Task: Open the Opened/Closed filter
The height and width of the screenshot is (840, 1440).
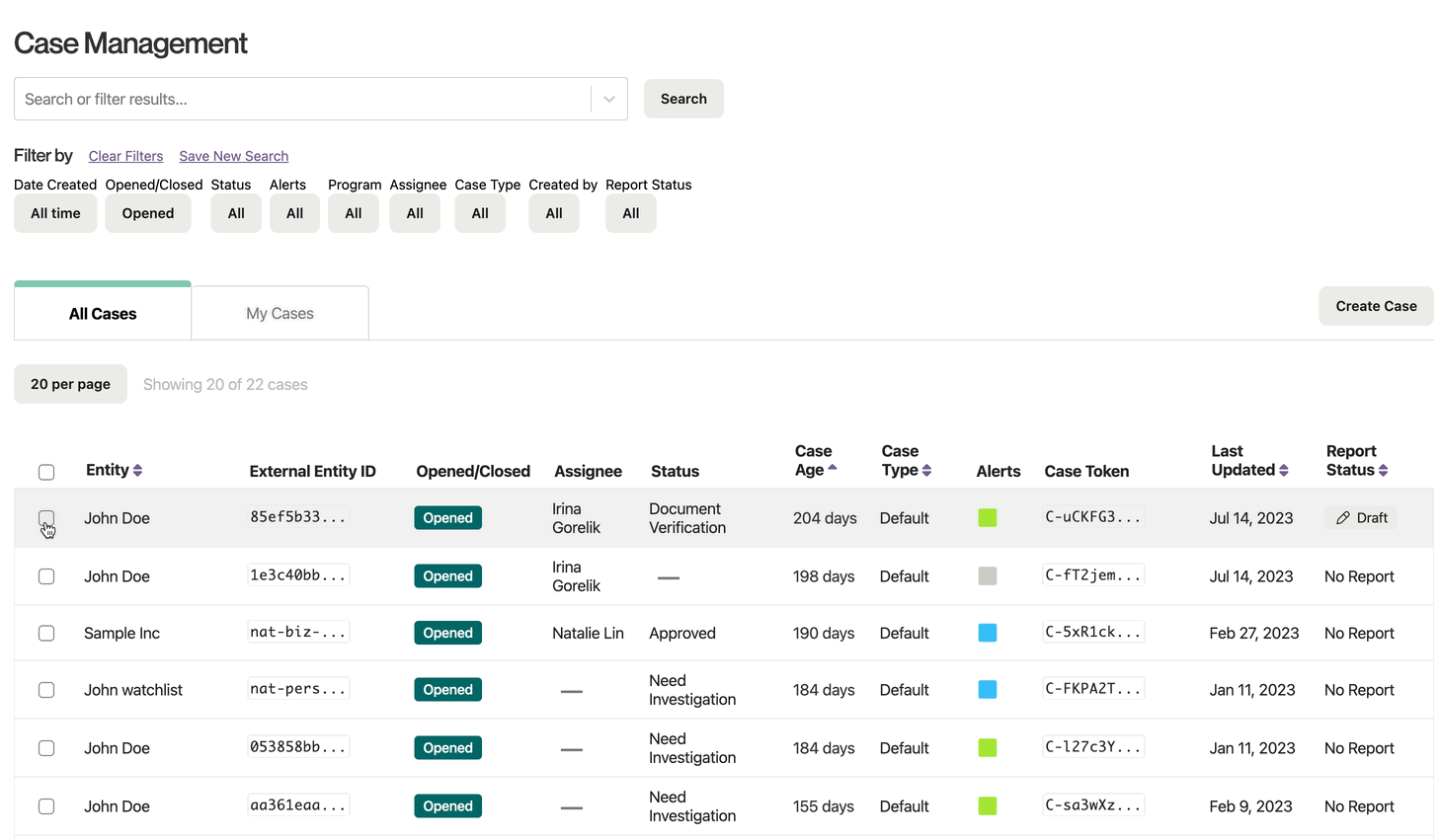Action: tap(148, 213)
